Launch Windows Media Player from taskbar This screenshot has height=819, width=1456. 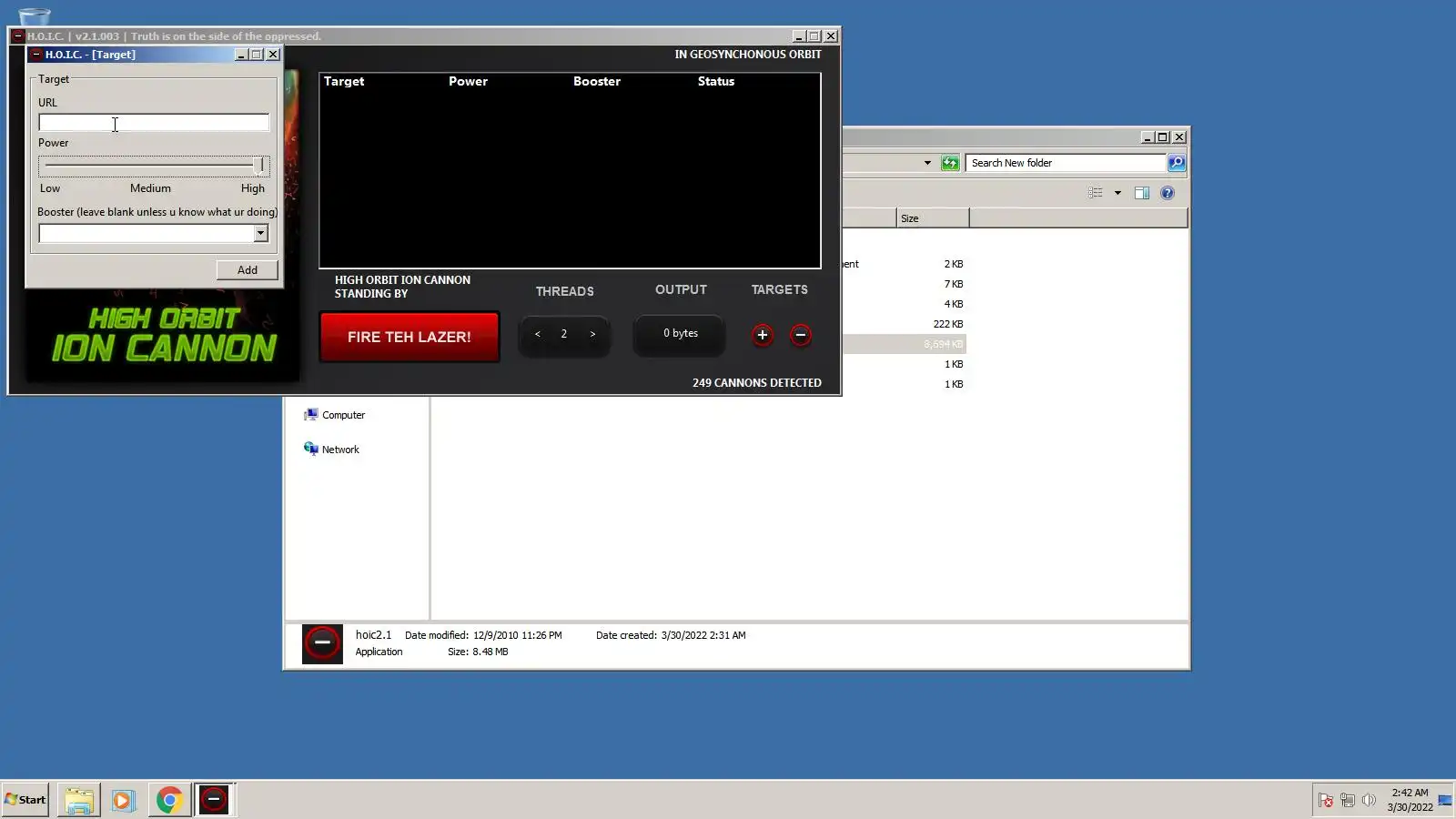[x=123, y=800]
